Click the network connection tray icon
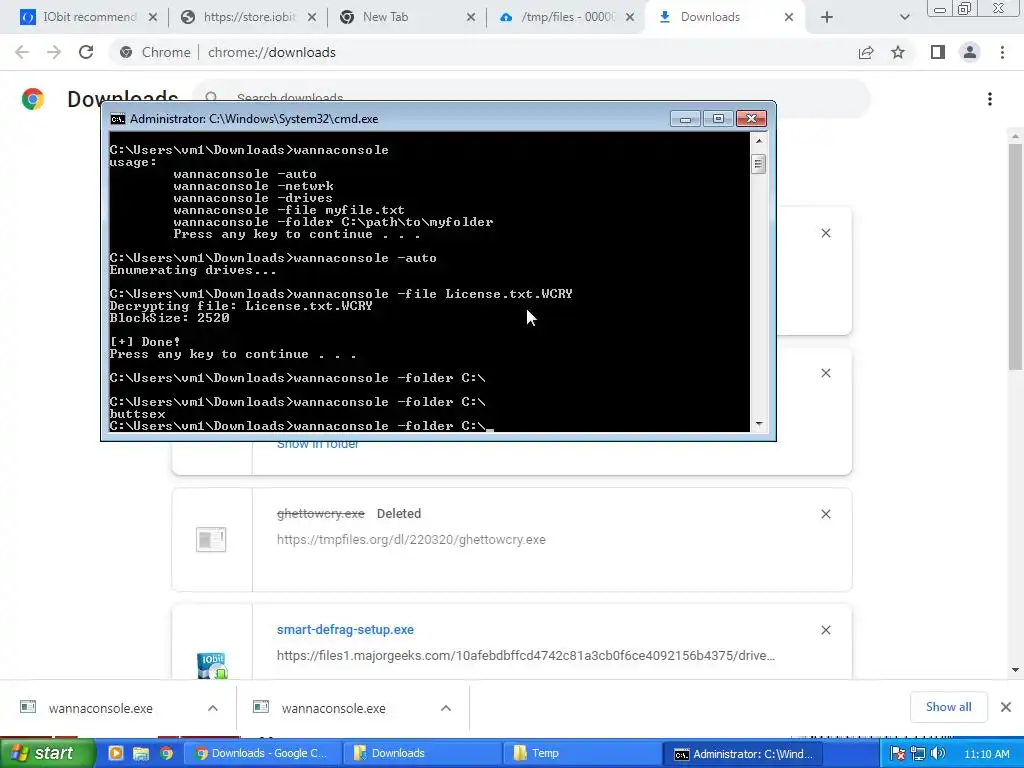The image size is (1024, 768). pos(918,754)
